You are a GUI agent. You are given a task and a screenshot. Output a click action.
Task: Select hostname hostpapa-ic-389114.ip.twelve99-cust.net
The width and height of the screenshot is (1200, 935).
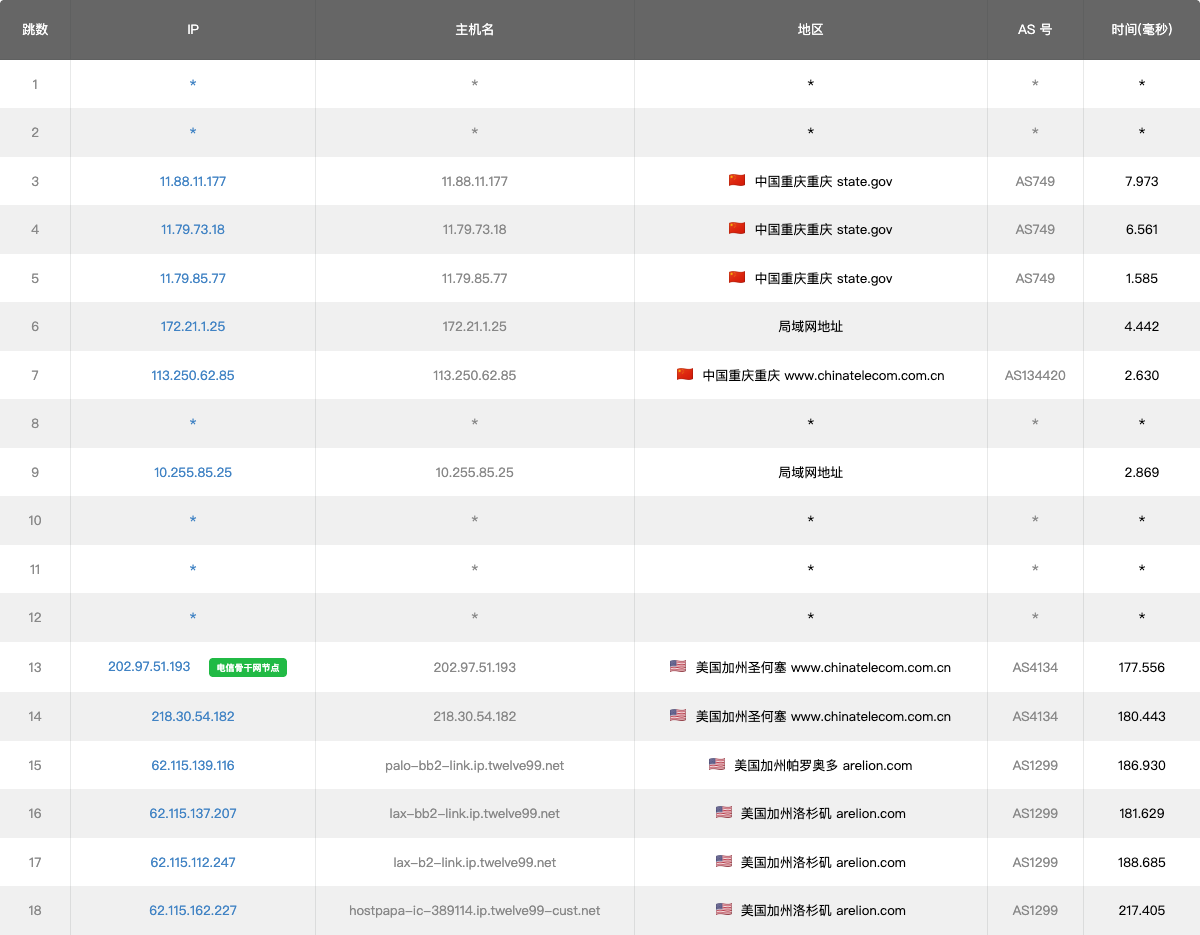point(474,911)
